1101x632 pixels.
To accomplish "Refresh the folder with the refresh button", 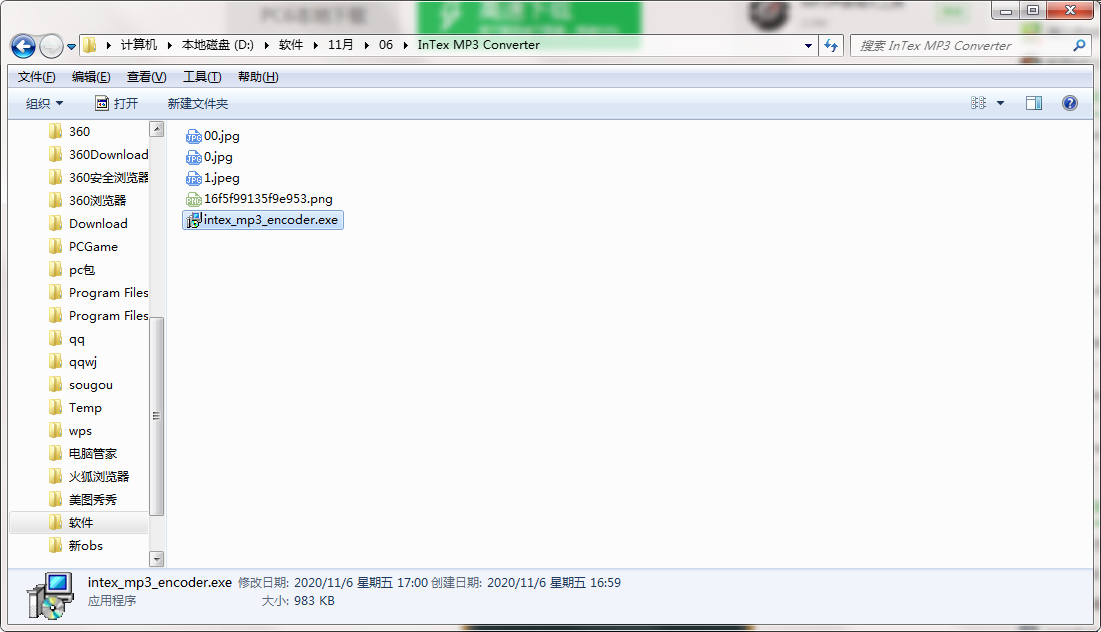I will [x=831, y=46].
